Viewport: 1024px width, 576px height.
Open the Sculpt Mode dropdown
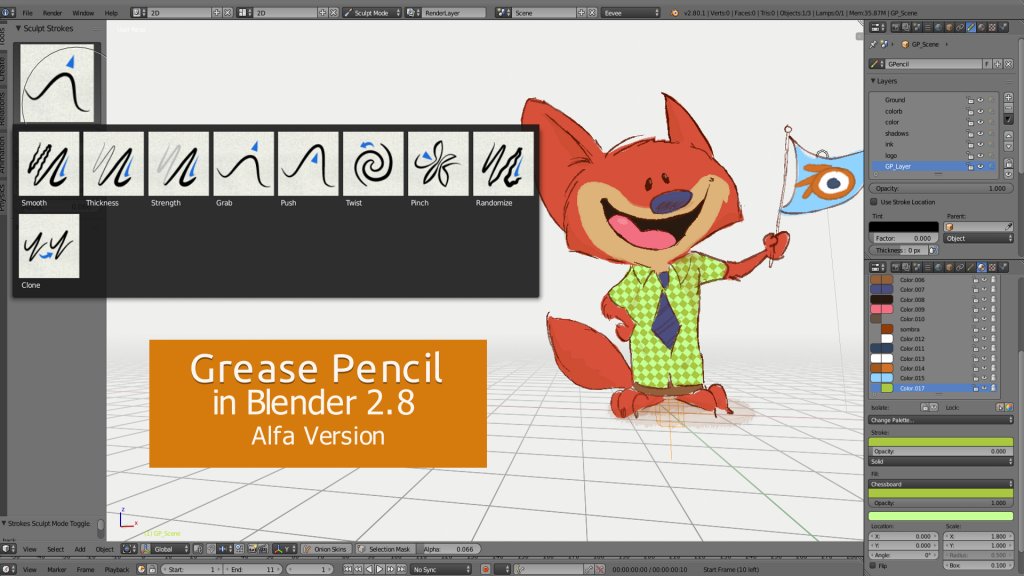(372, 12)
